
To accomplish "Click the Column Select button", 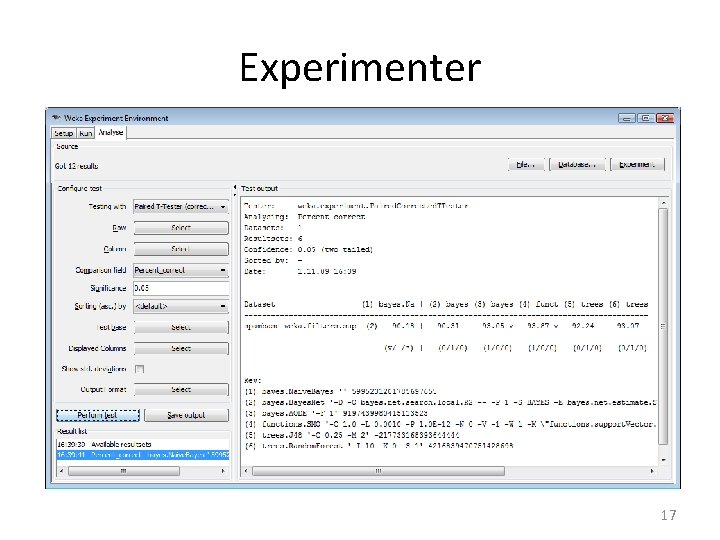I will point(181,249).
